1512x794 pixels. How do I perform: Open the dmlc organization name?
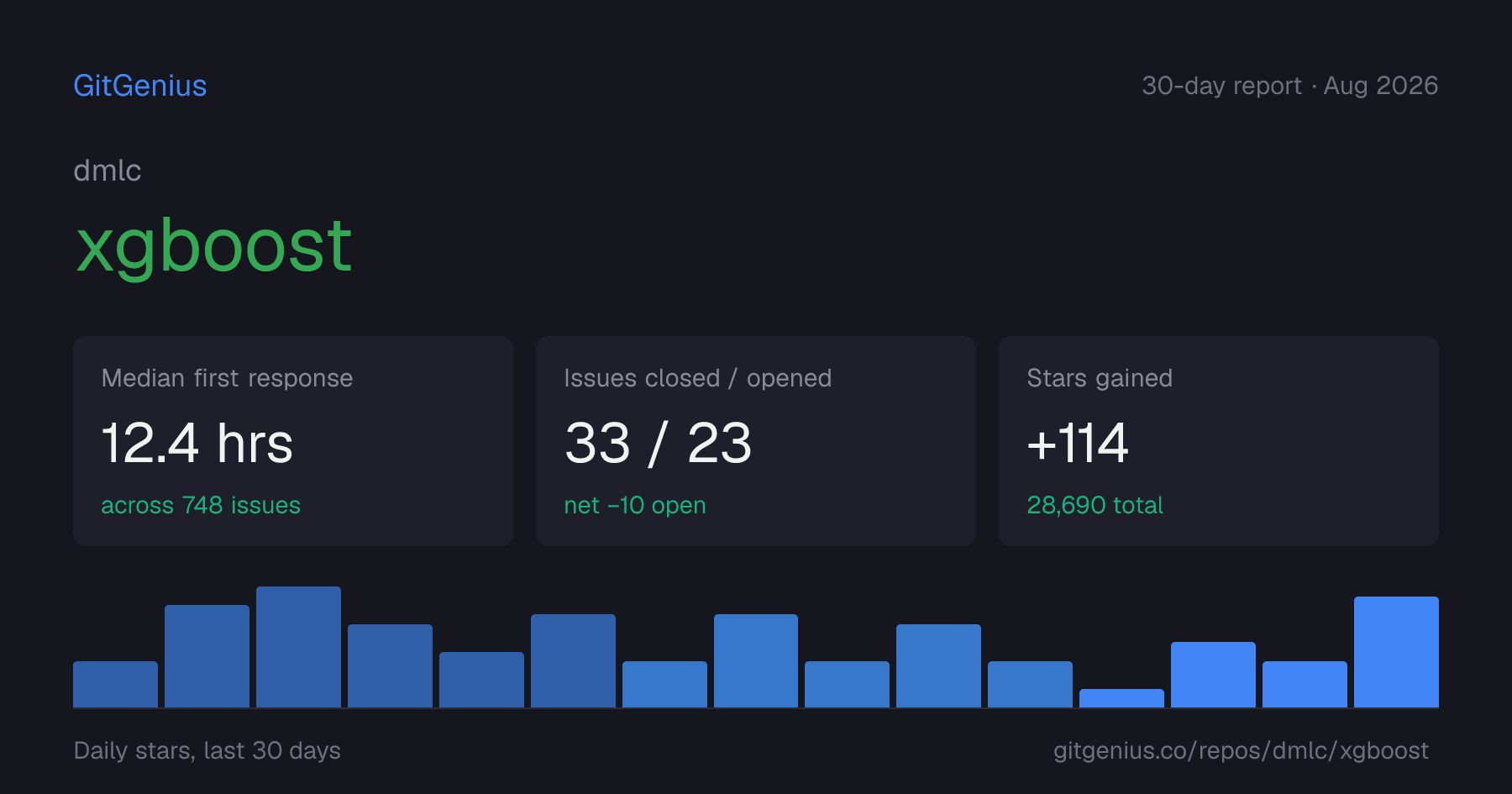108,171
